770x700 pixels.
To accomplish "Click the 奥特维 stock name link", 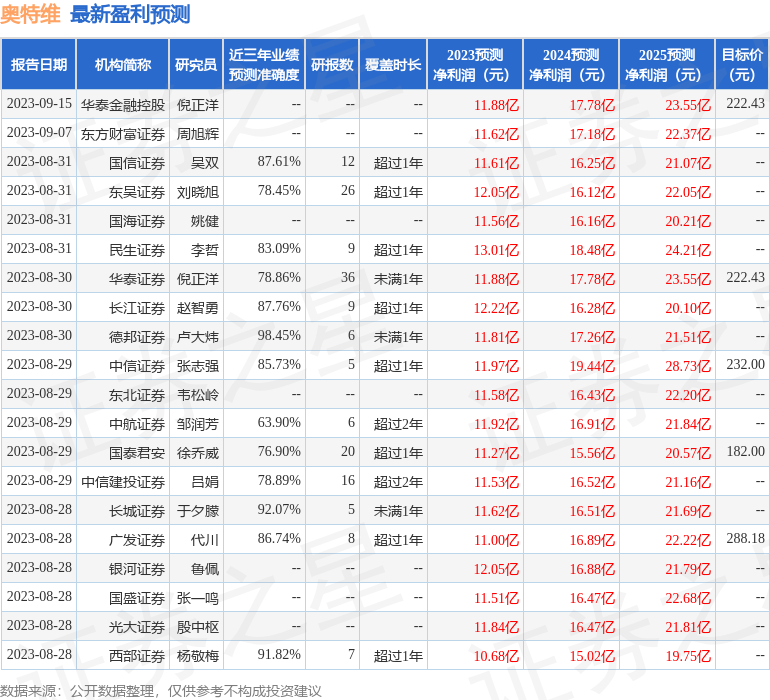I will click(x=30, y=14).
